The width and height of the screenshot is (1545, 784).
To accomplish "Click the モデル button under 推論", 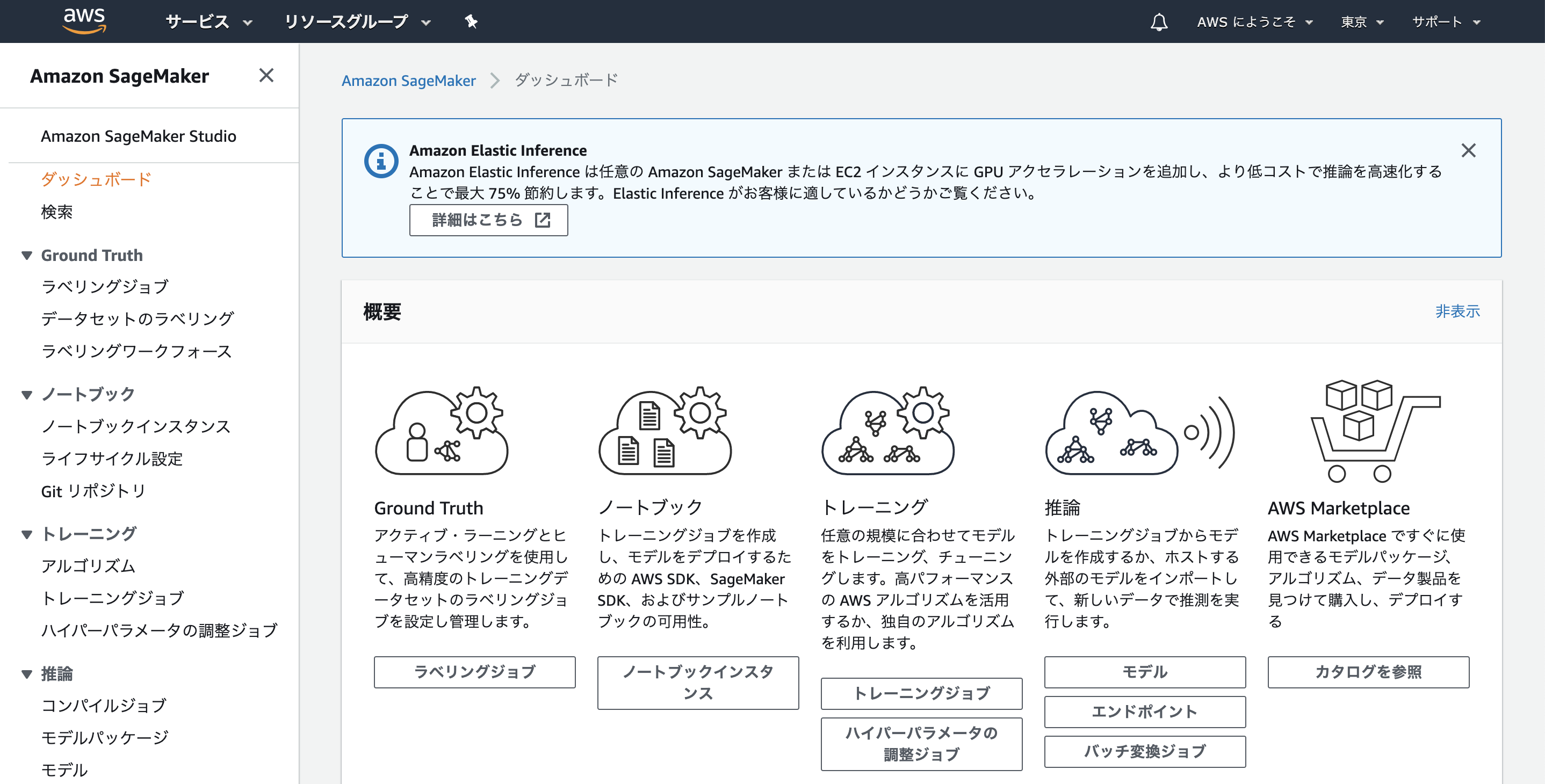I will pyautogui.click(x=1145, y=672).
